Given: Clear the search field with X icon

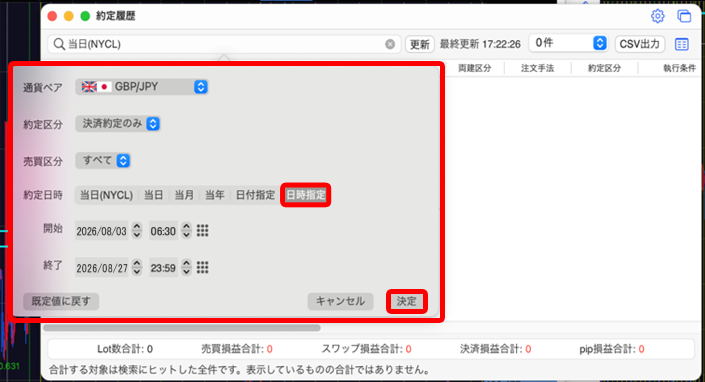Looking at the screenshot, I should point(390,44).
